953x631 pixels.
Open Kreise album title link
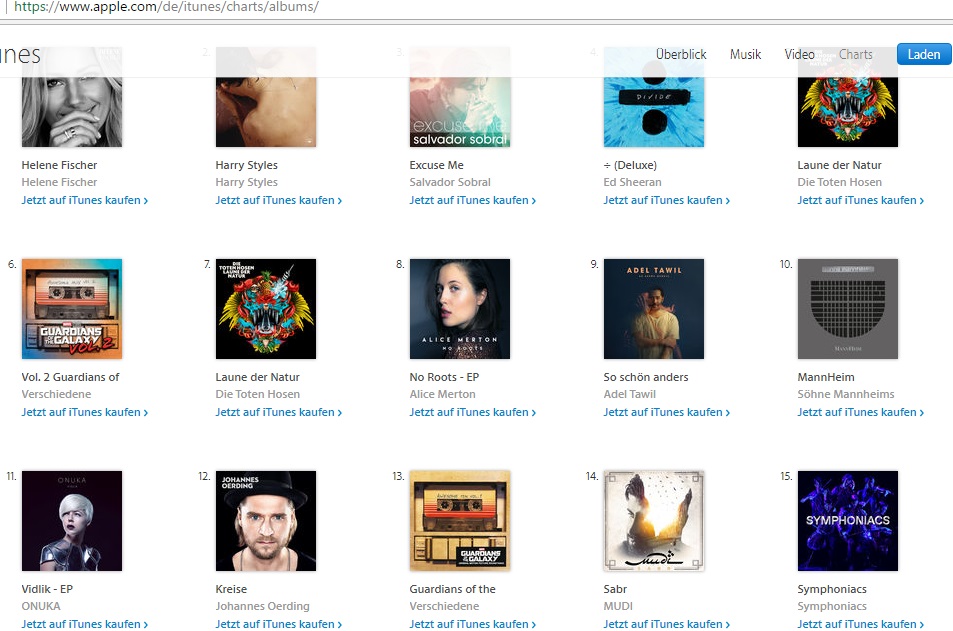click(x=231, y=589)
